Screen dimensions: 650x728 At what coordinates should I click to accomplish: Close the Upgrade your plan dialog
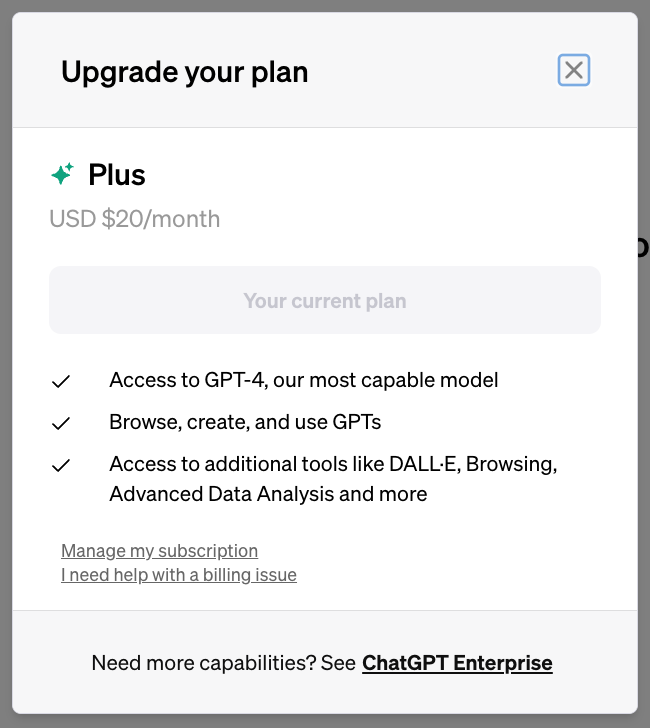573,70
